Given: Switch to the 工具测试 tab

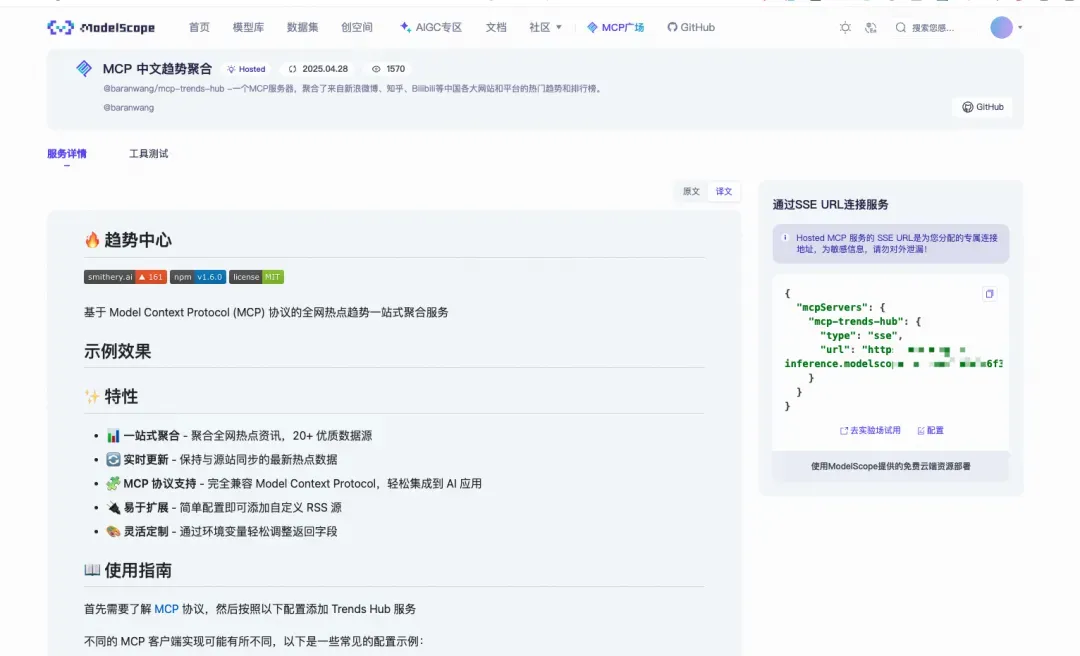Looking at the screenshot, I should click(148, 154).
